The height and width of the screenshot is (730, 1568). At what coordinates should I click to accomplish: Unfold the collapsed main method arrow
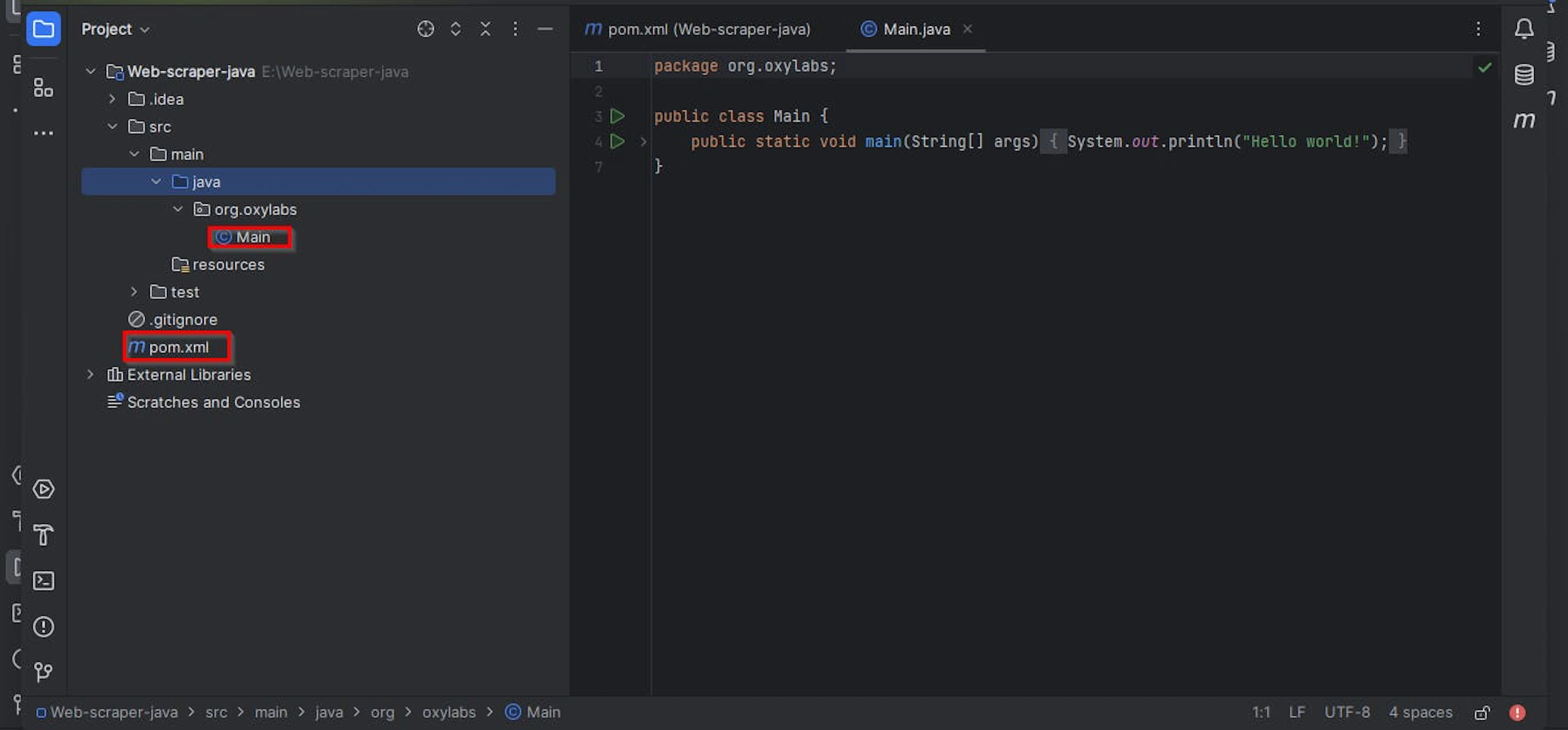tap(644, 142)
